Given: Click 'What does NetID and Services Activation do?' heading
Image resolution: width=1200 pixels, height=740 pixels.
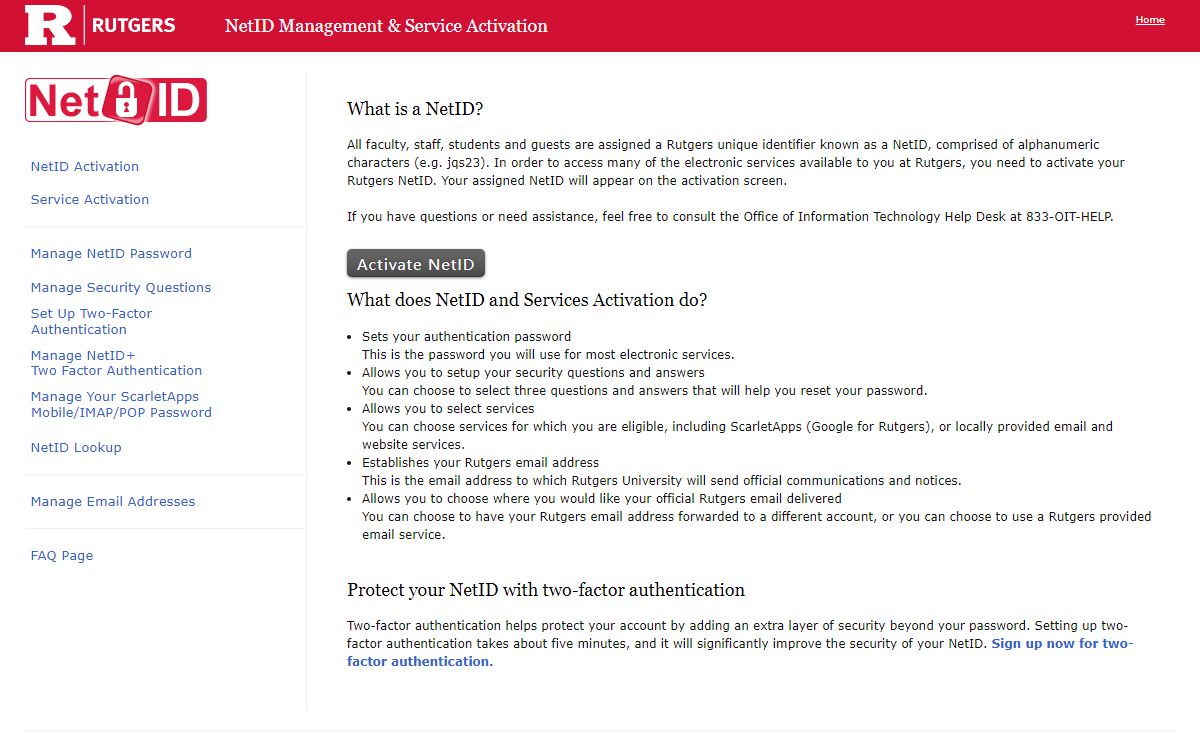Looking at the screenshot, I should pos(527,300).
